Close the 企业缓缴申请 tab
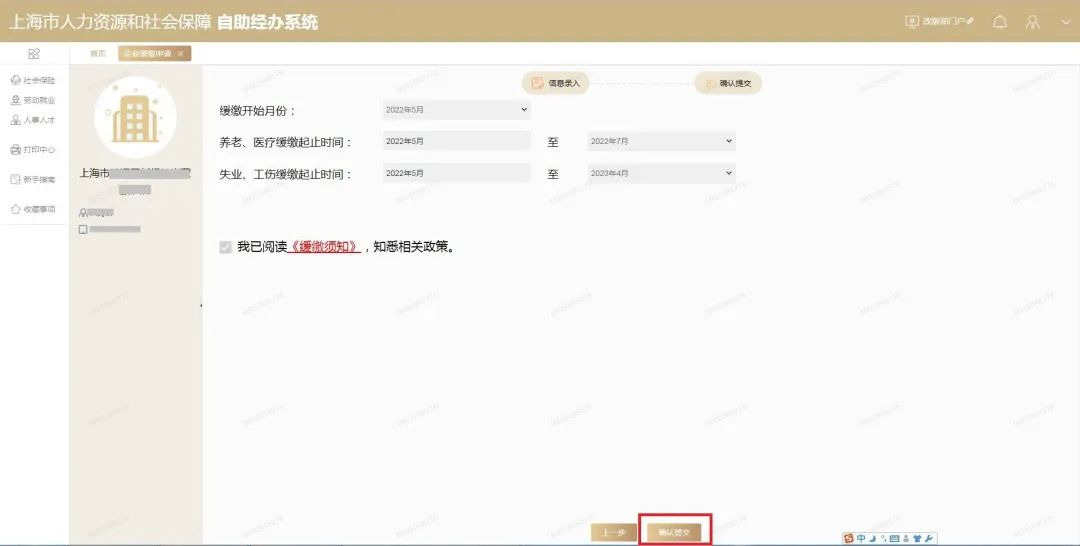The height and width of the screenshot is (546, 1080). coord(180,54)
